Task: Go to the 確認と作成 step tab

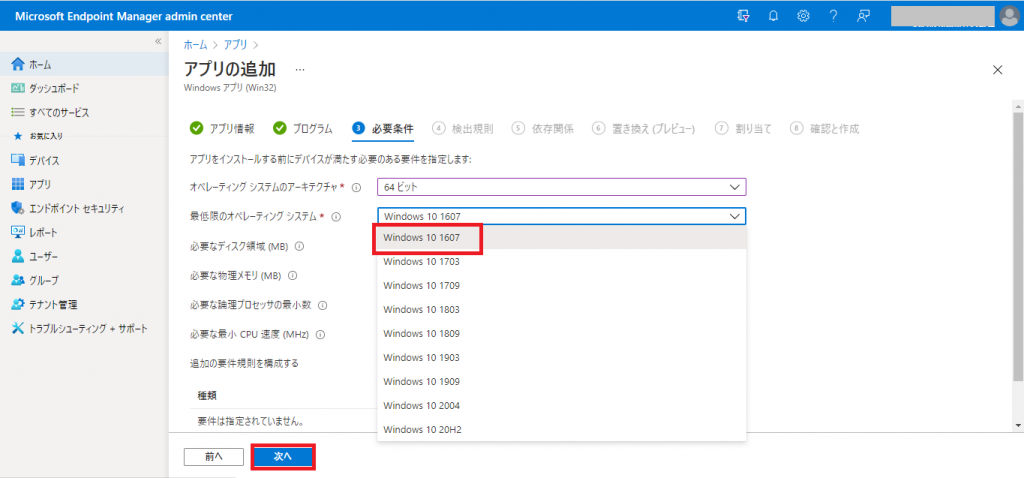Action: [x=824, y=129]
